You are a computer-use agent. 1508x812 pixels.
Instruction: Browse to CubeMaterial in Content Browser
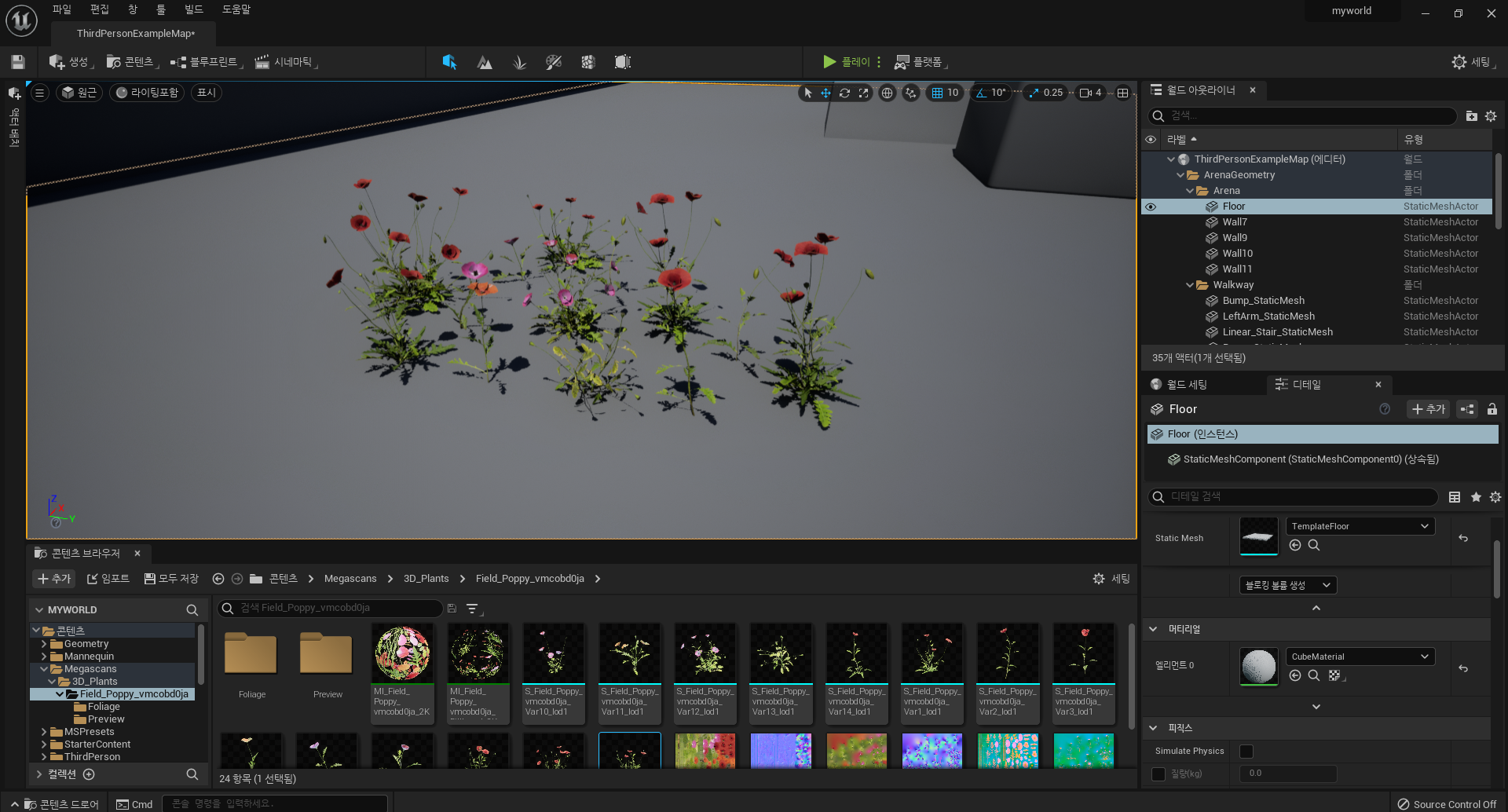click(x=1313, y=675)
